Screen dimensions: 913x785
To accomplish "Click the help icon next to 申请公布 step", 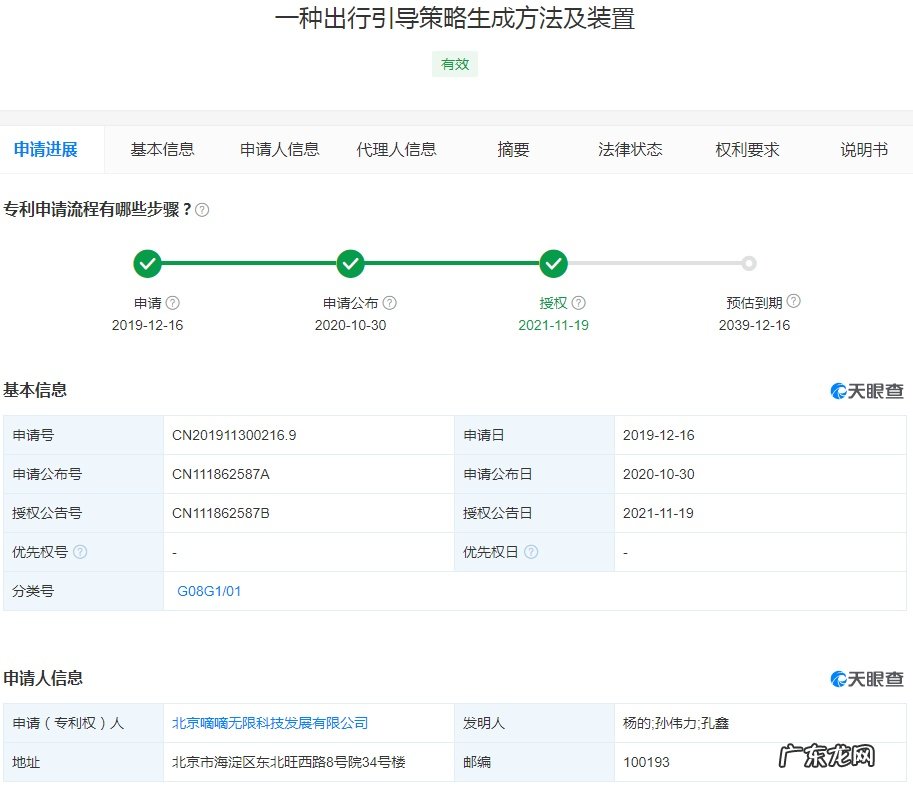I will click(390, 301).
